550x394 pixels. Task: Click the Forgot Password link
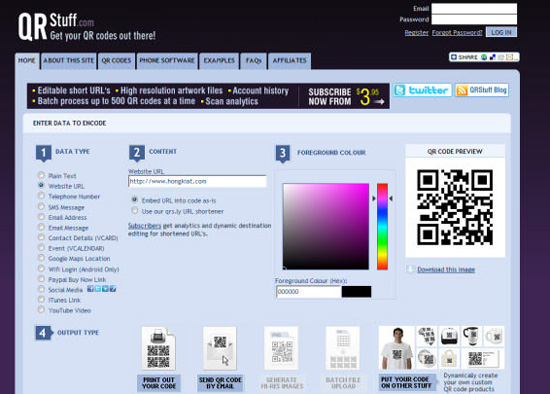pos(457,33)
